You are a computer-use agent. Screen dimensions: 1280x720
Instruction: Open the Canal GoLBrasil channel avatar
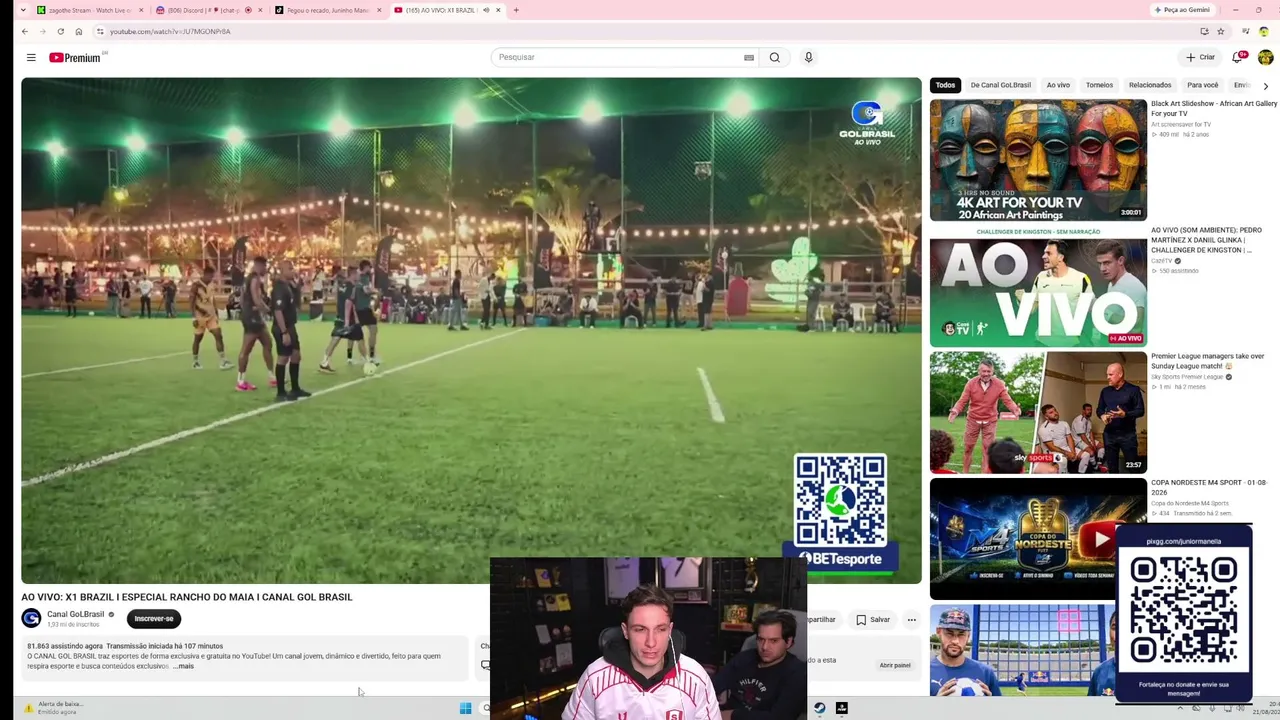31,618
